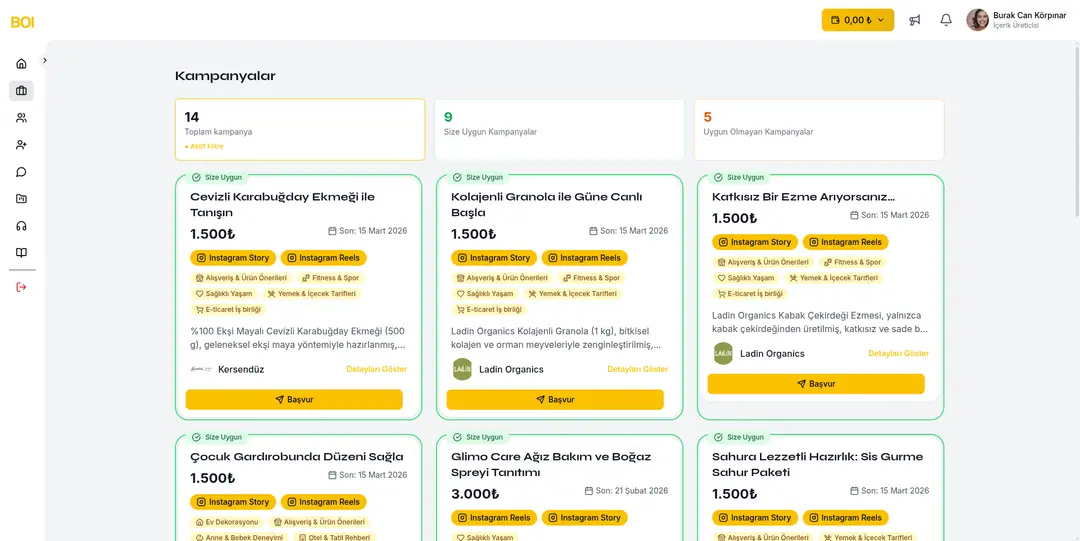The image size is (1080, 541).
Task: Select the Uygun Olmayan Kampanyalar filter card
Action: tap(818, 129)
